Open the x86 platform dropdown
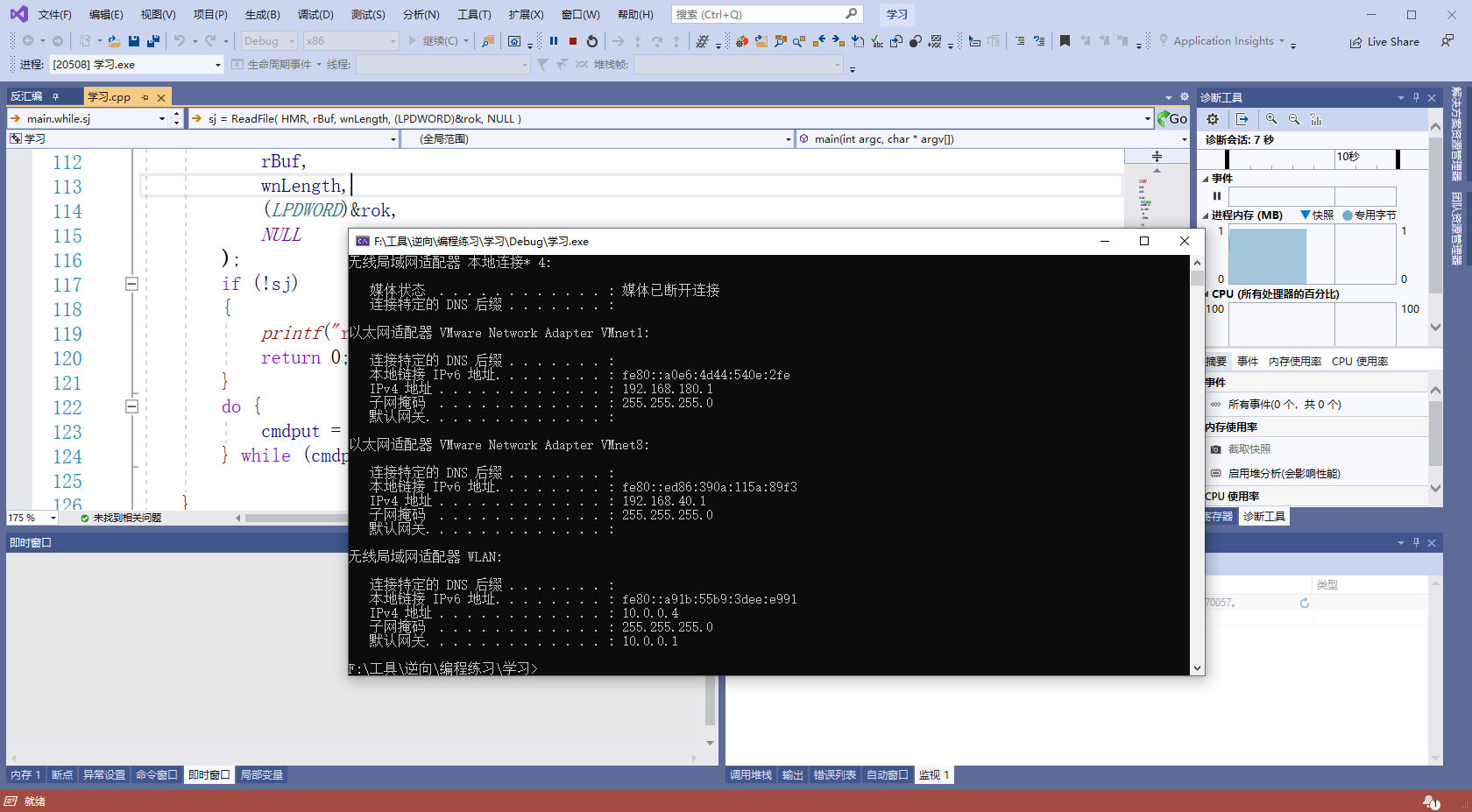Image resolution: width=1472 pixels, height=812 pixels. click(x=350, y=41)
